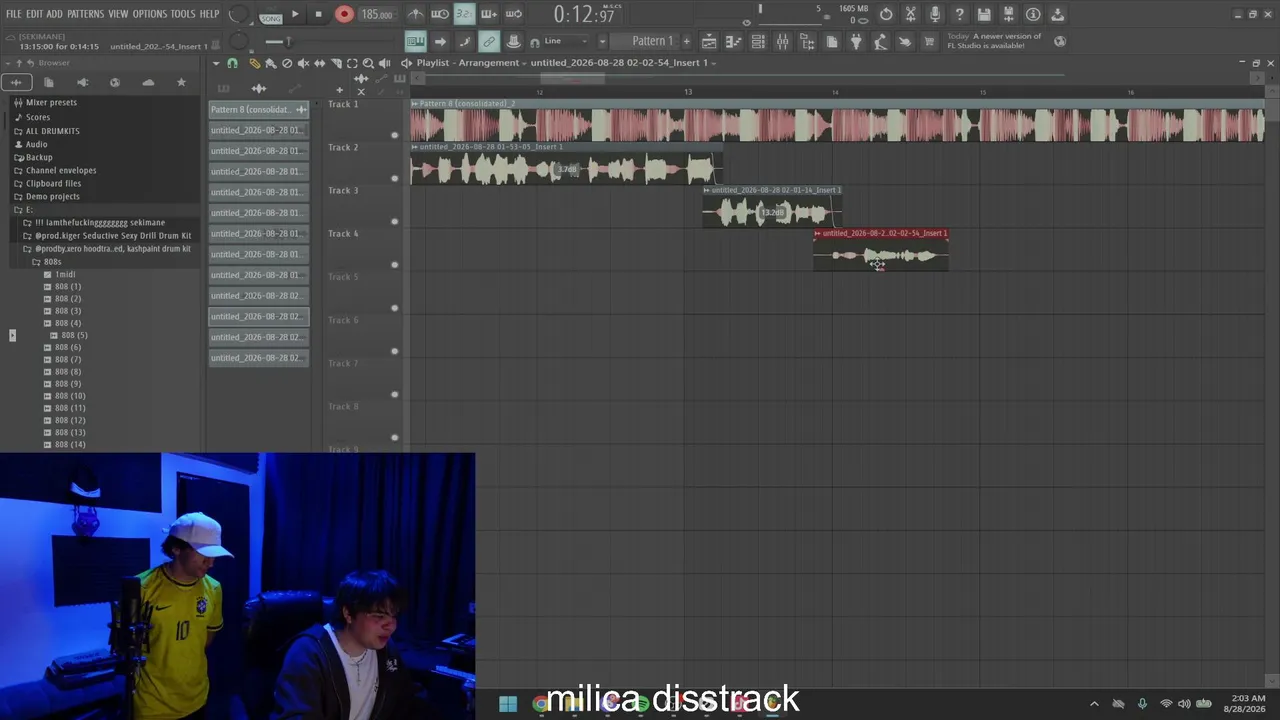Image resolution: width=1280 pixels, height=720 pixels.
Task: Open the Playlist view icon
Action: (x=709, y=41)
